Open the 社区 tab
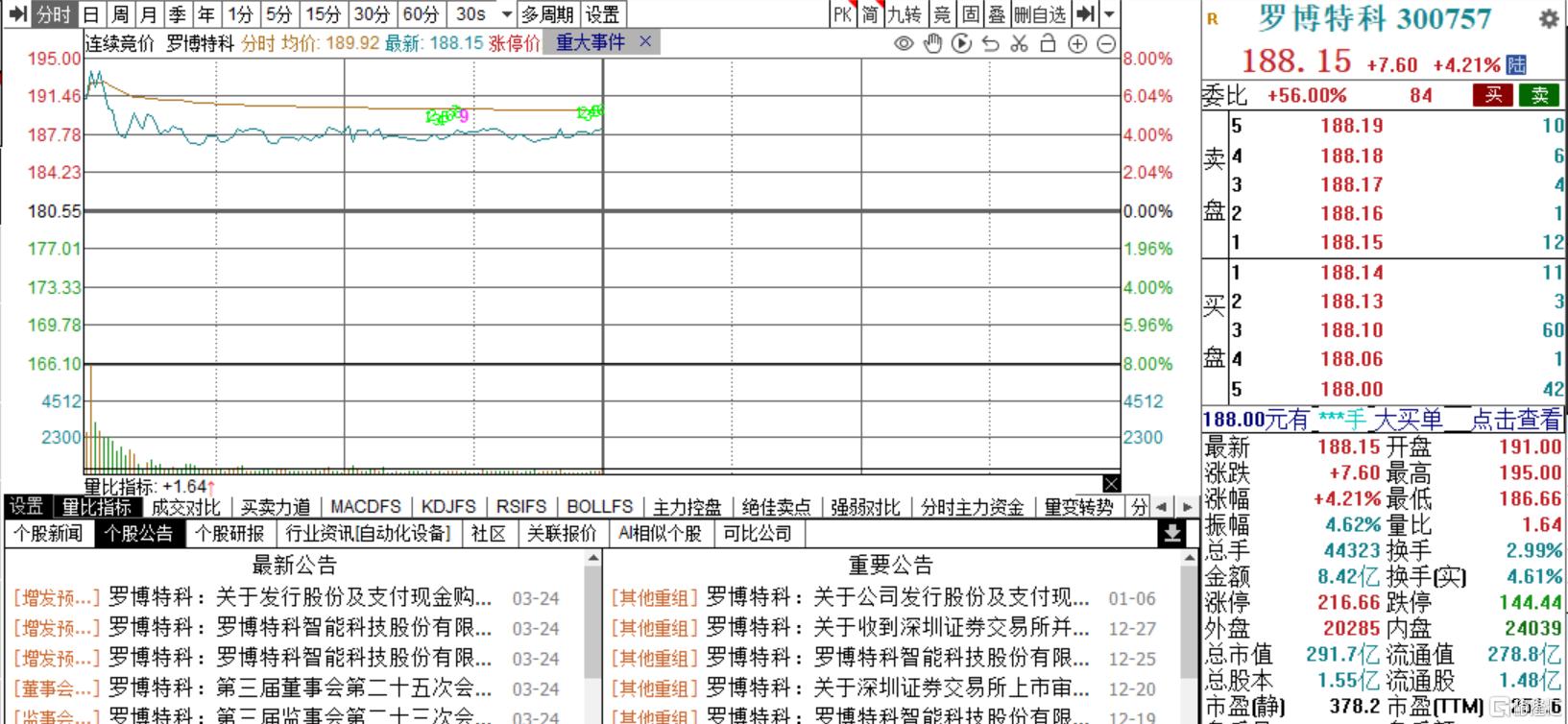This screenshot has height=724, width=1568. [488, 533]
